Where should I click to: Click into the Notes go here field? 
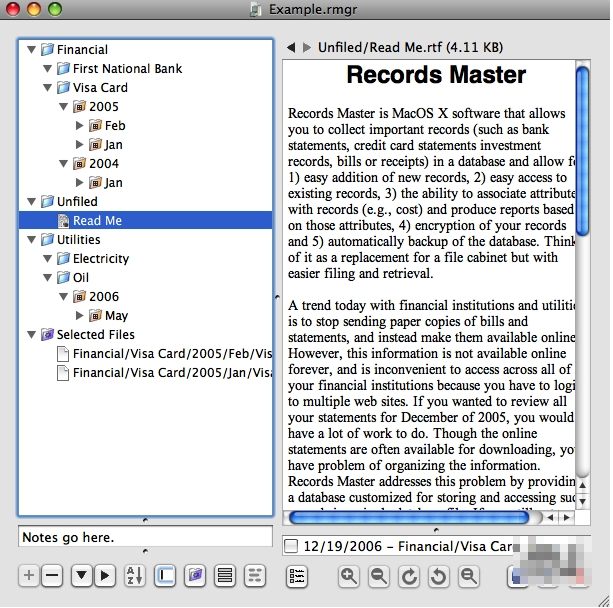pos(145,537)
